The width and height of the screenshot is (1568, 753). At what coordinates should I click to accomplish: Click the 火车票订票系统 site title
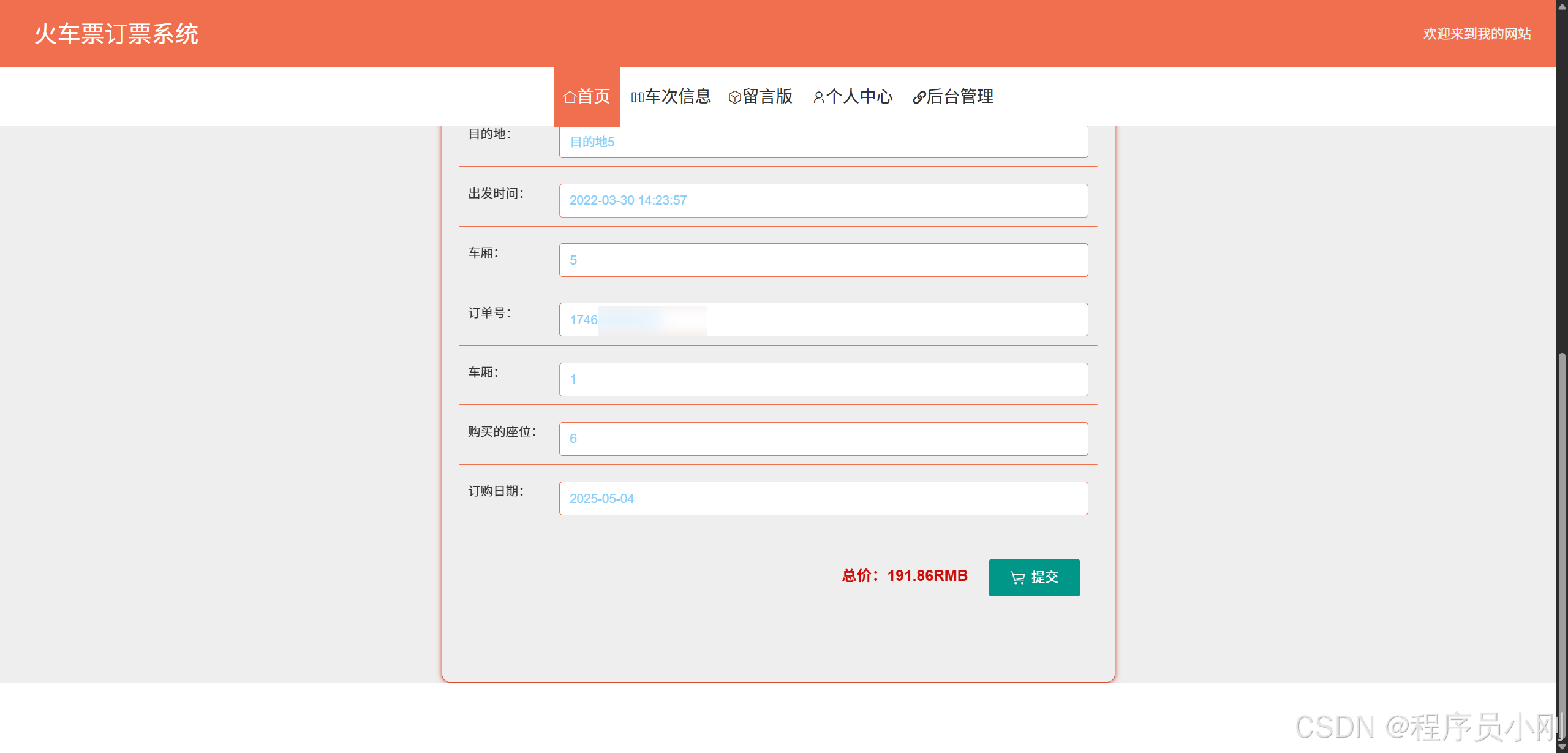116,34
